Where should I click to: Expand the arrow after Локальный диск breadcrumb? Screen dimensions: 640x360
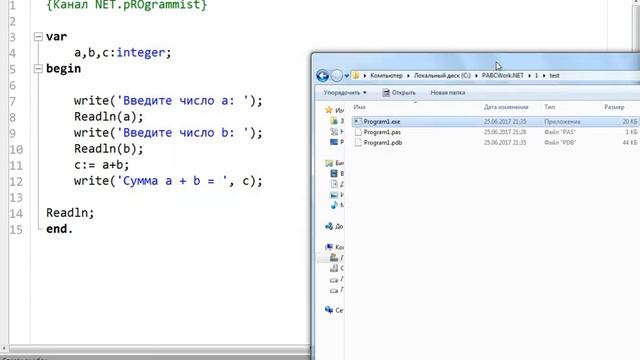point(476,76)
